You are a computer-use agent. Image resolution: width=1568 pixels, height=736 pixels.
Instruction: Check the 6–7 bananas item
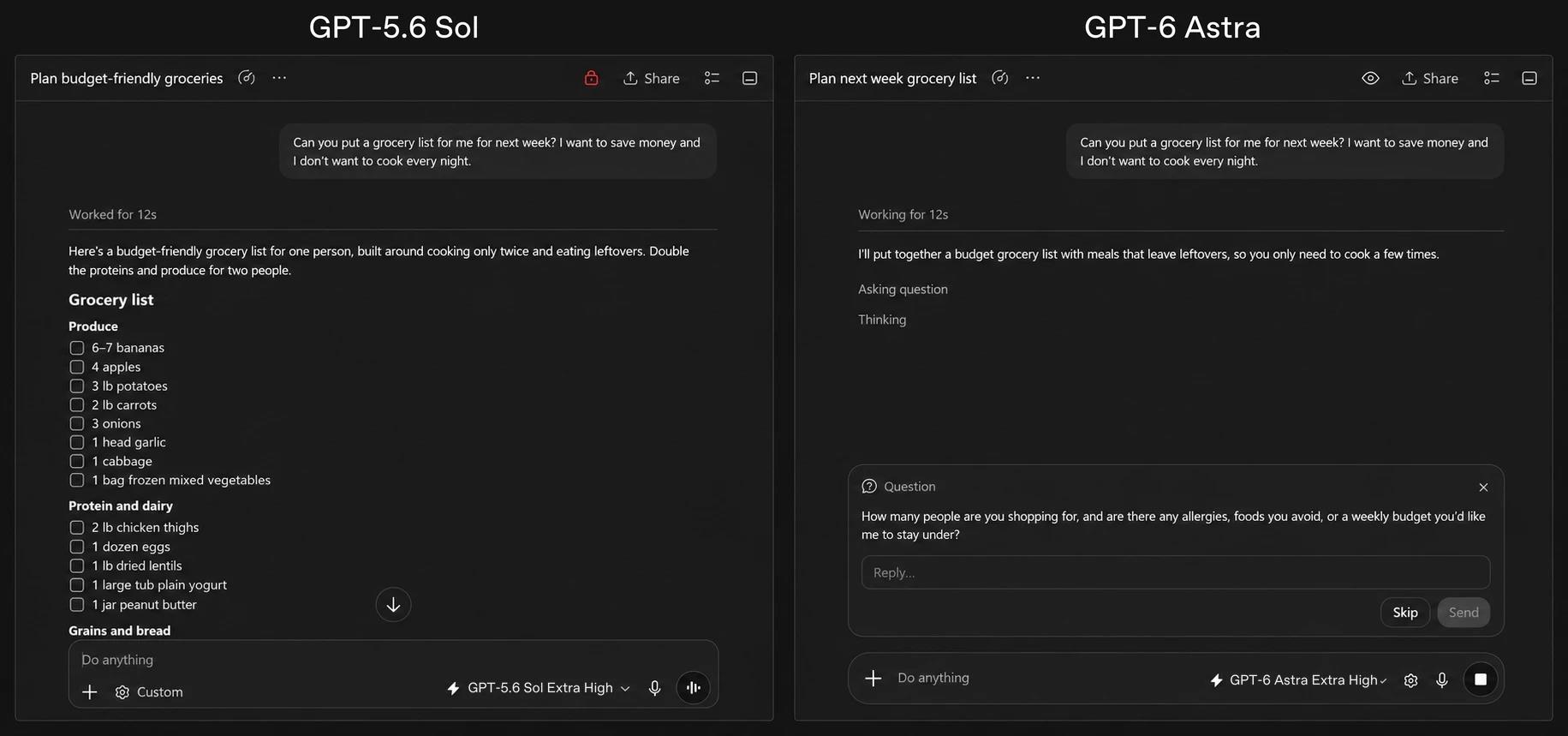tap(77, 348)
